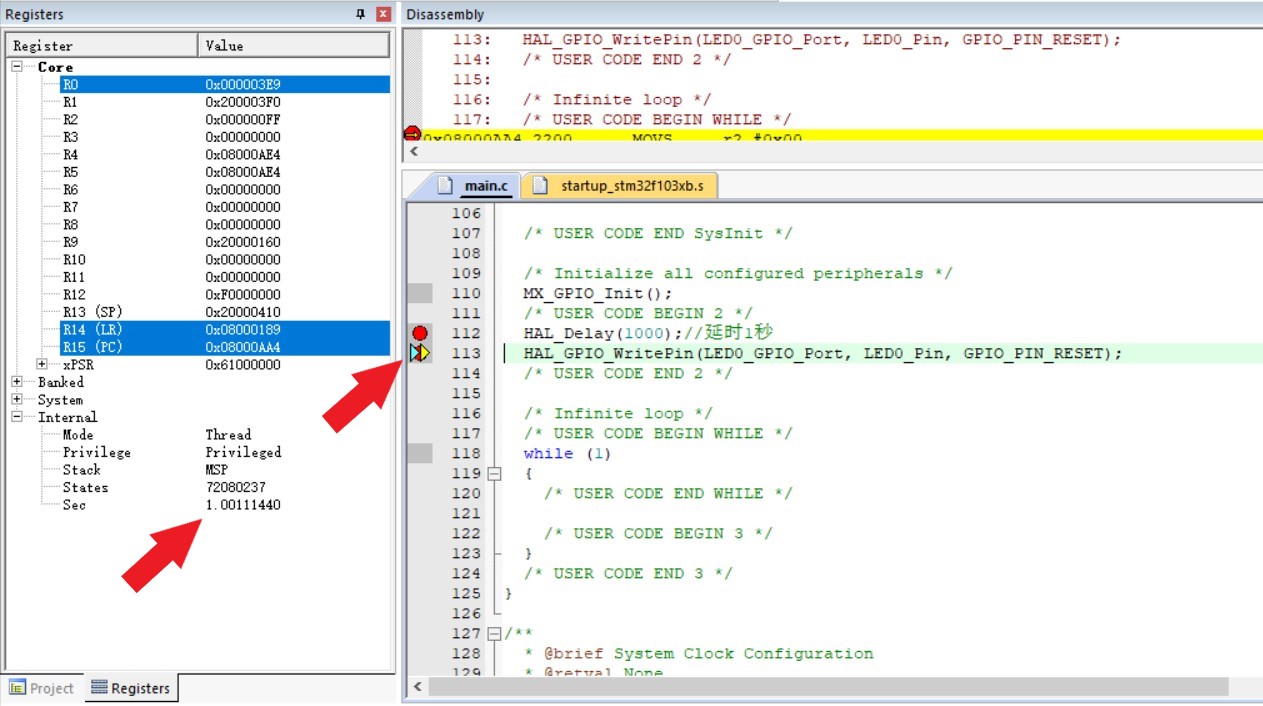Select the Stack row under Internal

[225, 470]
